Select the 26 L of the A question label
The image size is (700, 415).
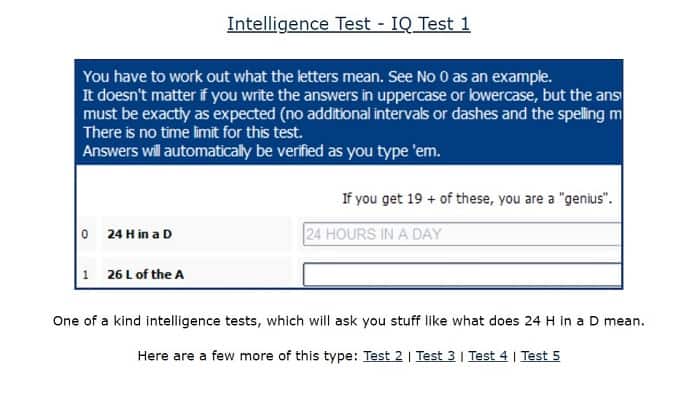(145, 274)
